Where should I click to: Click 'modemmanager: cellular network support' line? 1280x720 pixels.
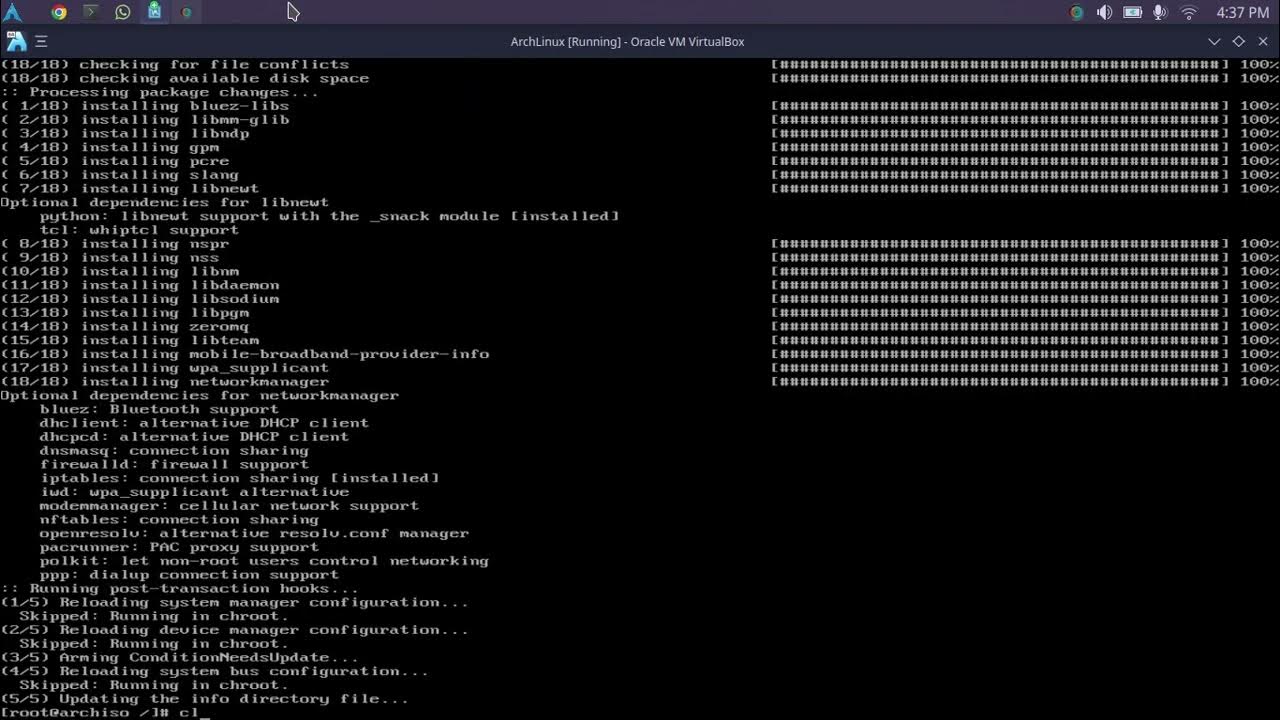(229, 506)
